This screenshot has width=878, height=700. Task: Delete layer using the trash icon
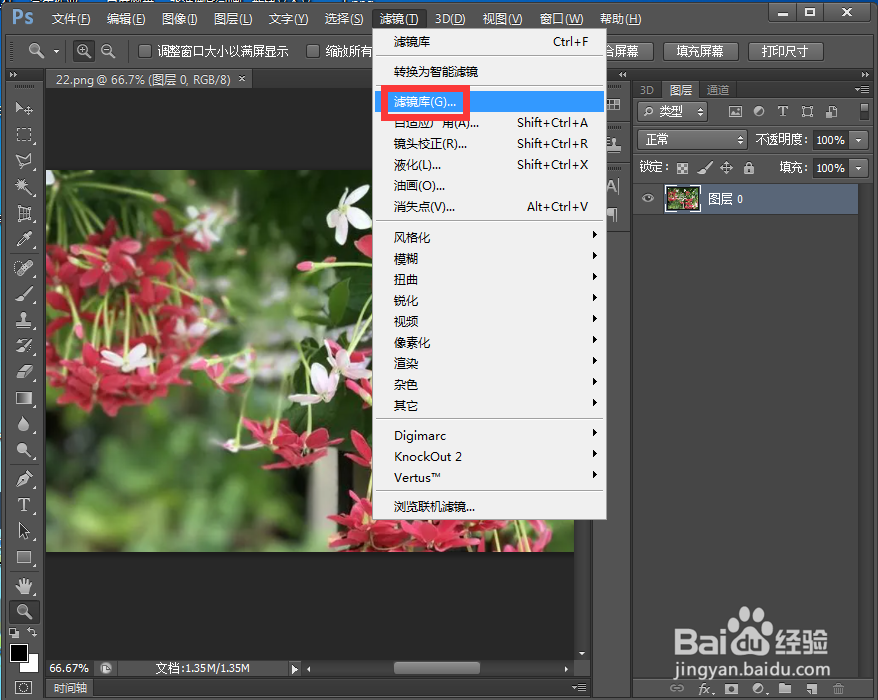pyautogui.click(x=840, y=687)
